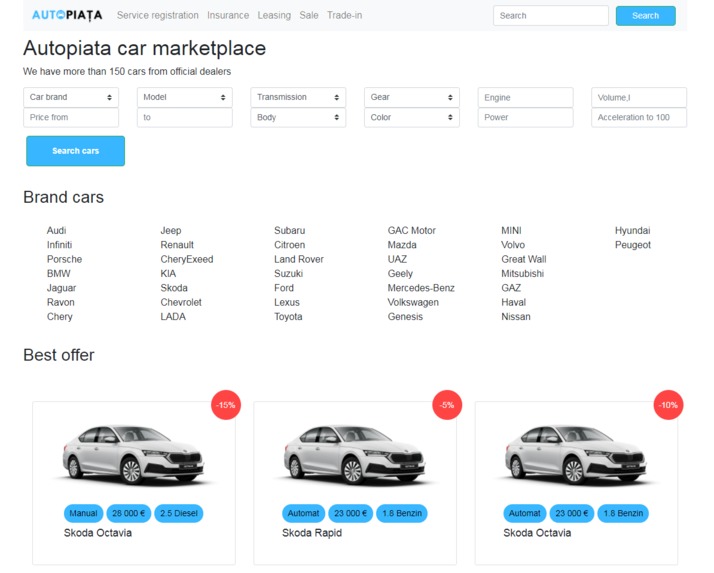Open Trade-in page
The image size is (714, 573).
tap(344, 15)
